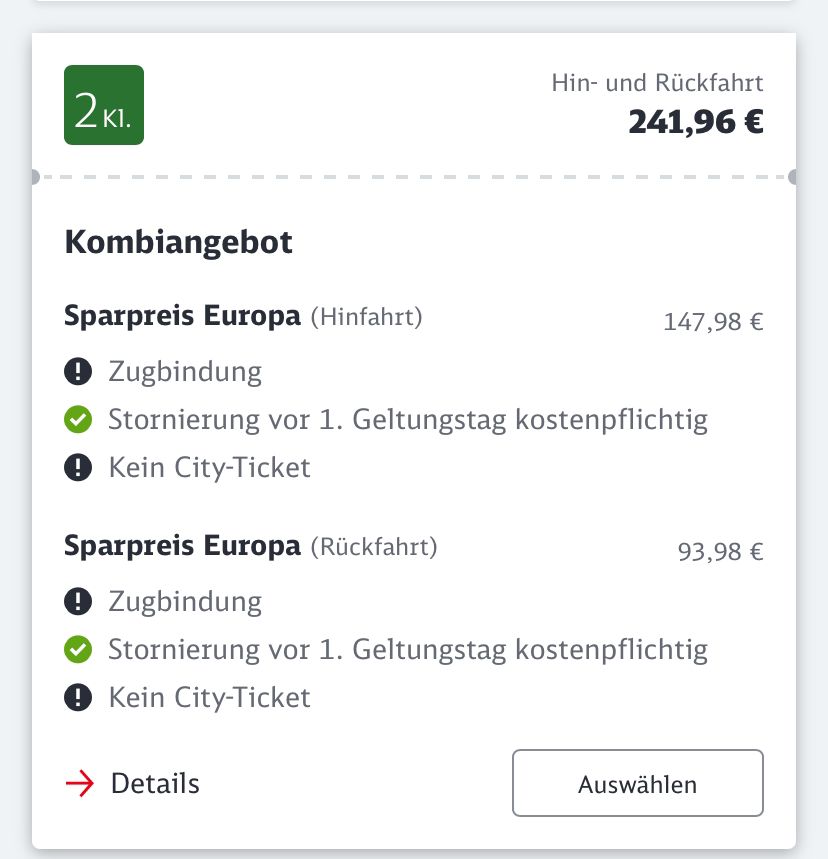Image resolution: width=828 pixels, height=859 pixels.
Task: Click the Rückfahrt price 93,98 €
Action: coord(721,552)
